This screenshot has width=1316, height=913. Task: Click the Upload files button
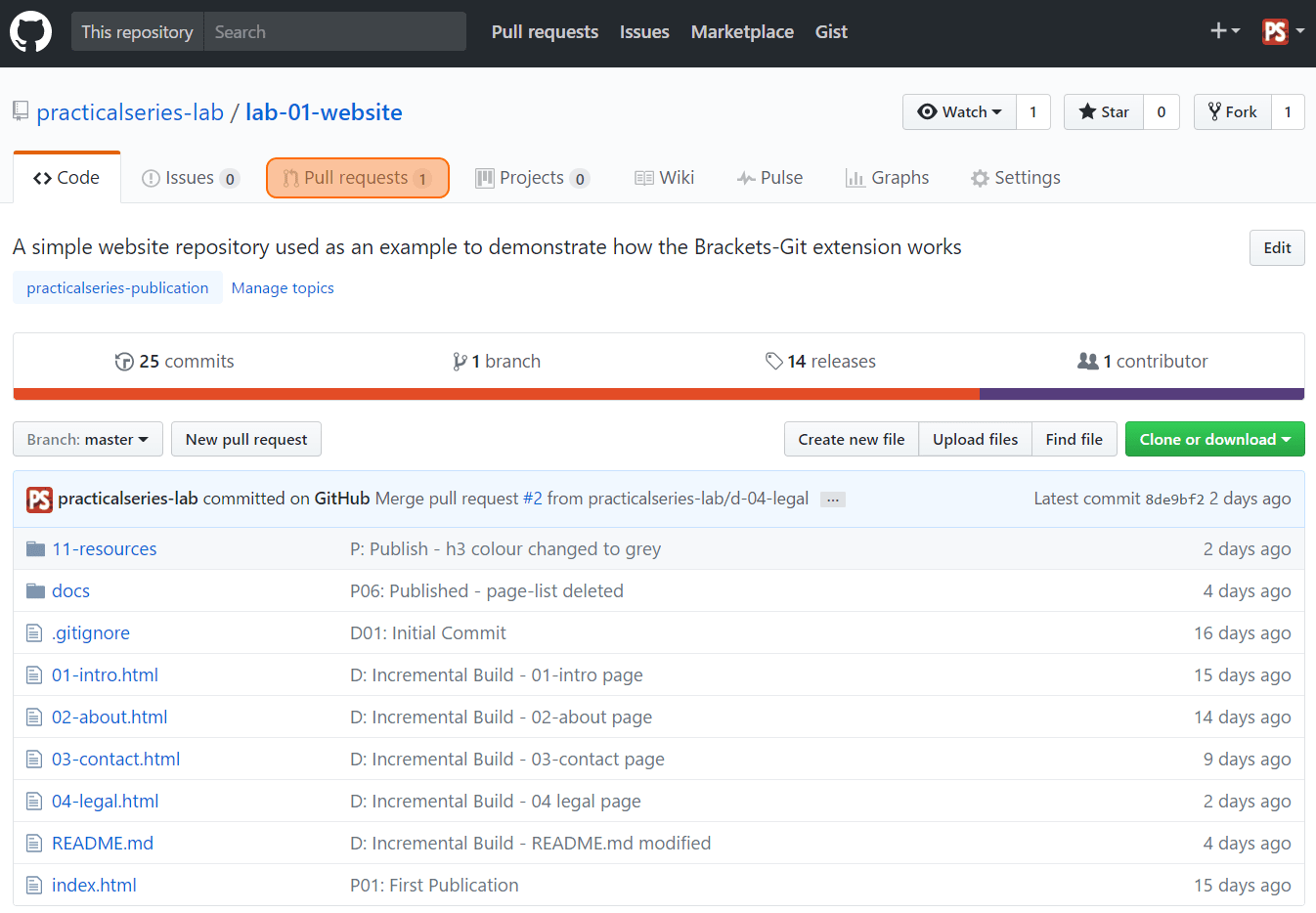(x=975, y=440)
